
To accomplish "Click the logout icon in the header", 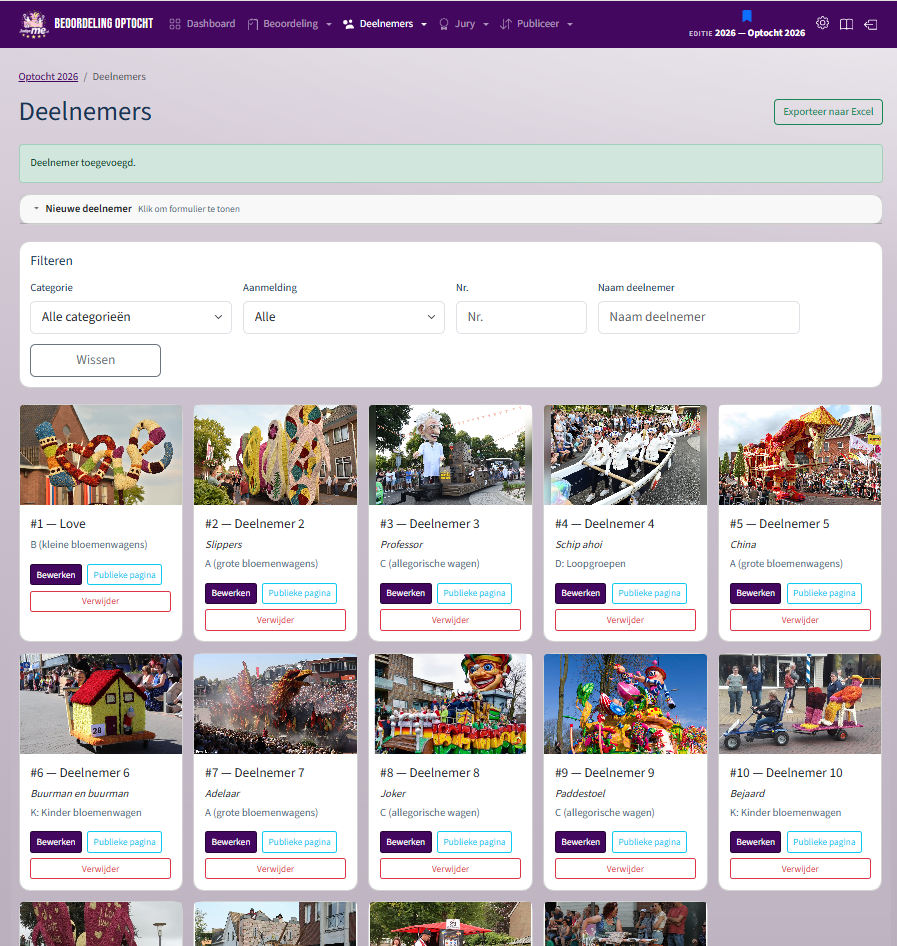I will pyautogui.click(x=870, y=24).
